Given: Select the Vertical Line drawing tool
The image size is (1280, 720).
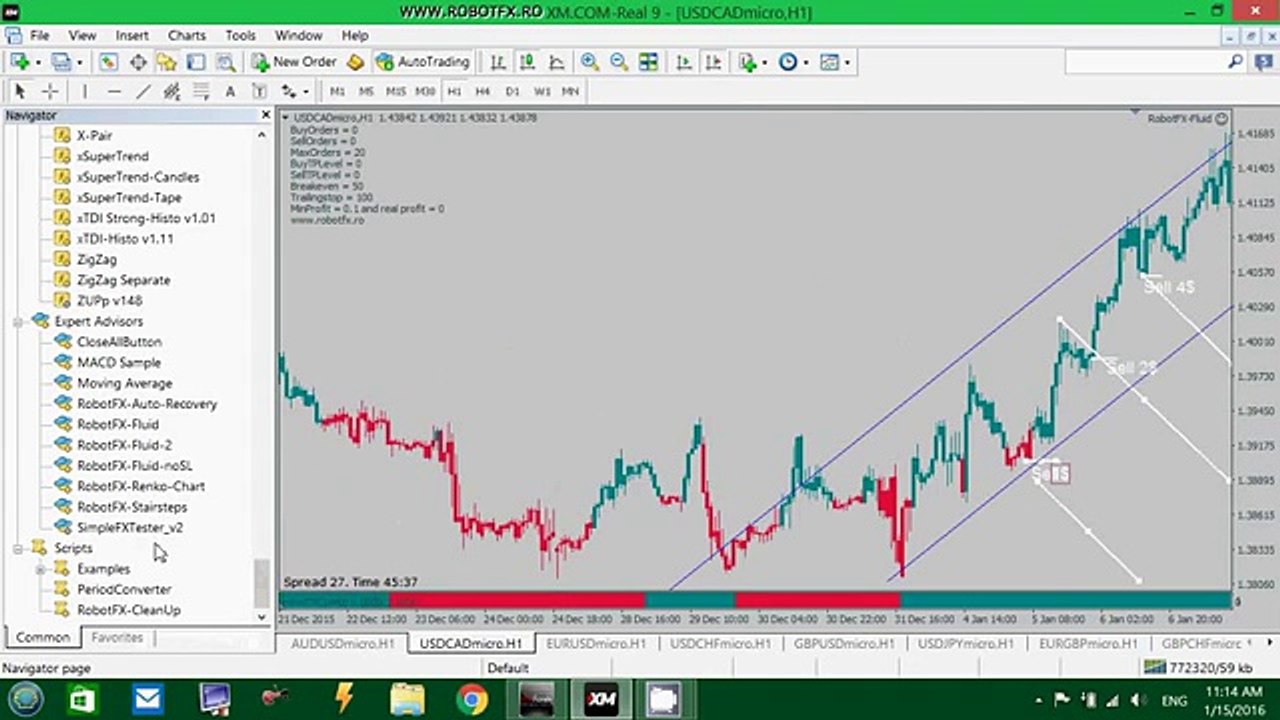Looking at the screenshot, I should [85, 91].
